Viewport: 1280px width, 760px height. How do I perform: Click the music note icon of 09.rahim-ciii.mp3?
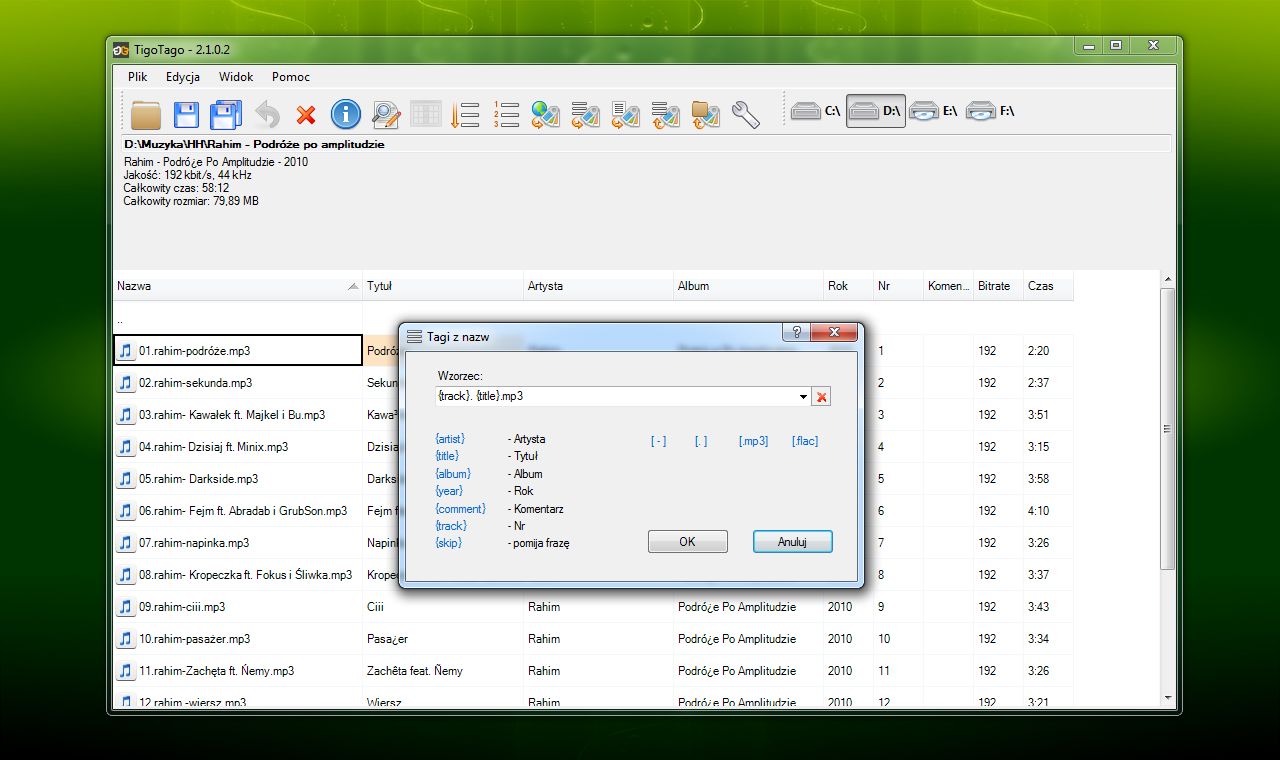click(x=125, y=607)
